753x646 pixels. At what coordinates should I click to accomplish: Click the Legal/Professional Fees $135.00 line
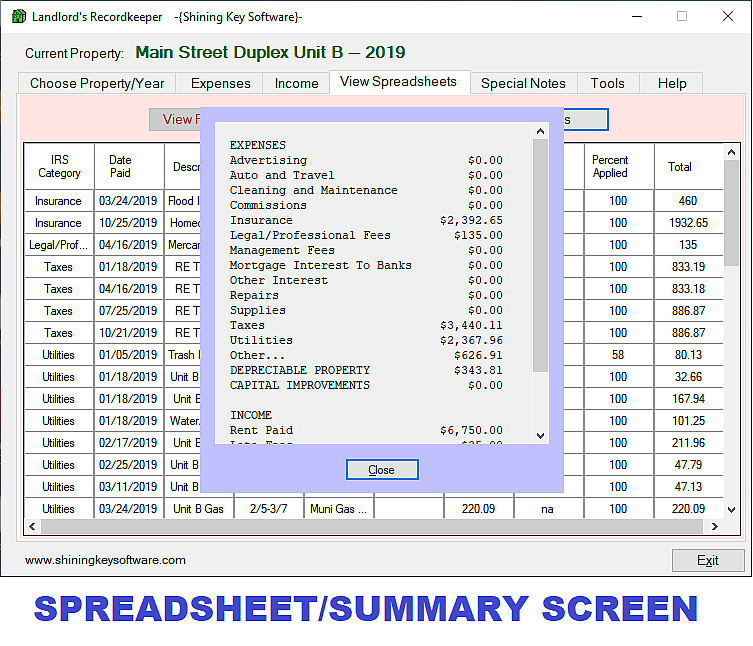point(366,235)
